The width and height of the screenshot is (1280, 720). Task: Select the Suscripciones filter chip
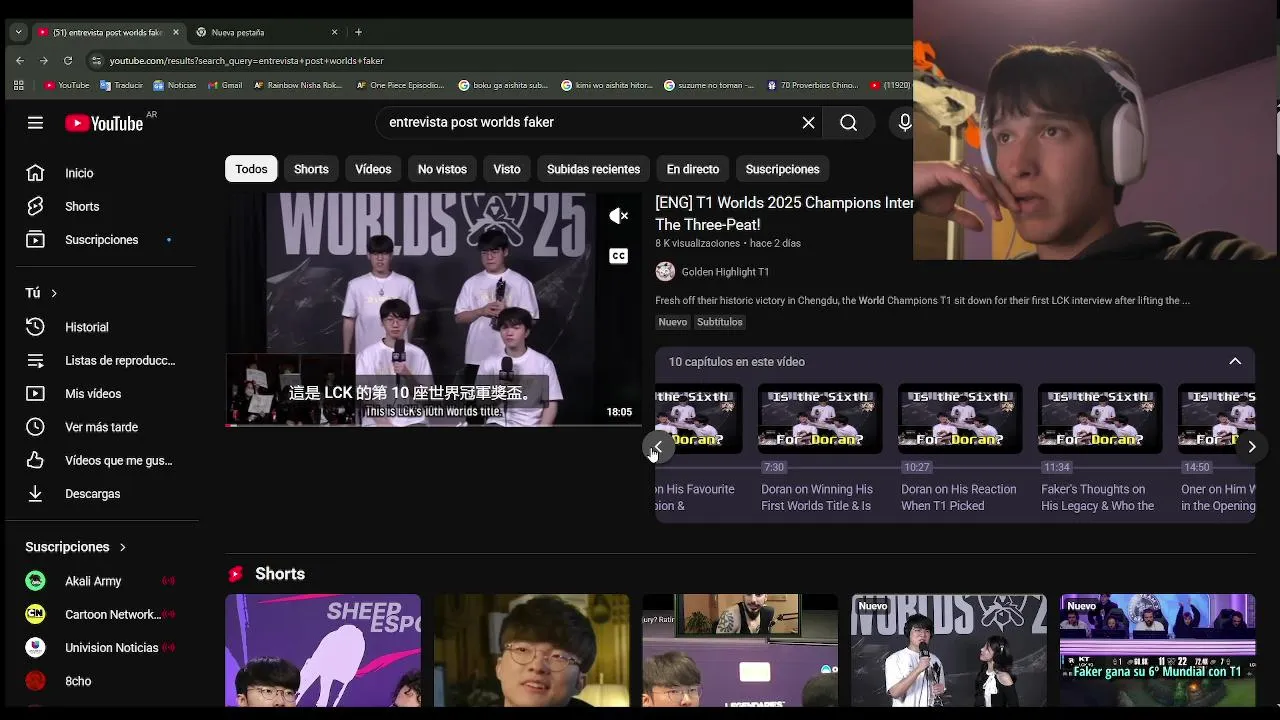[782, 169]
